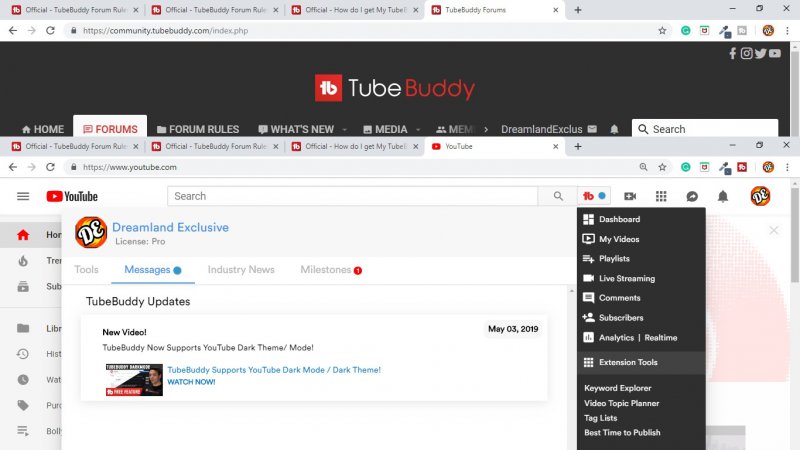Open the Dreamland Exclusive channel link
Viewport: 800px width, 450px height.
click(x=170, y=227)
